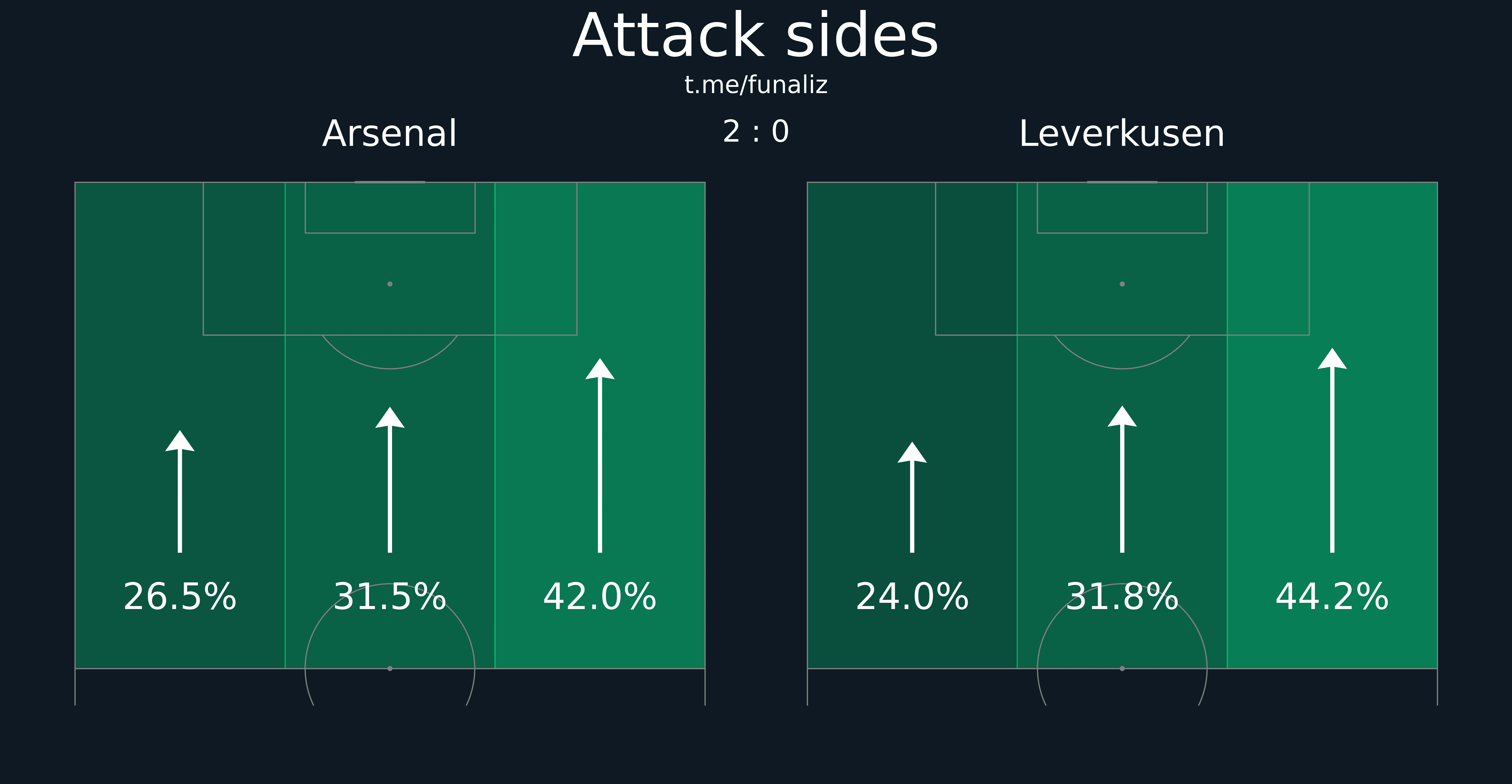This screenshot has height=784, width=1512.
Task: Click the Leverkusen team name
Action: point(1122,134)
